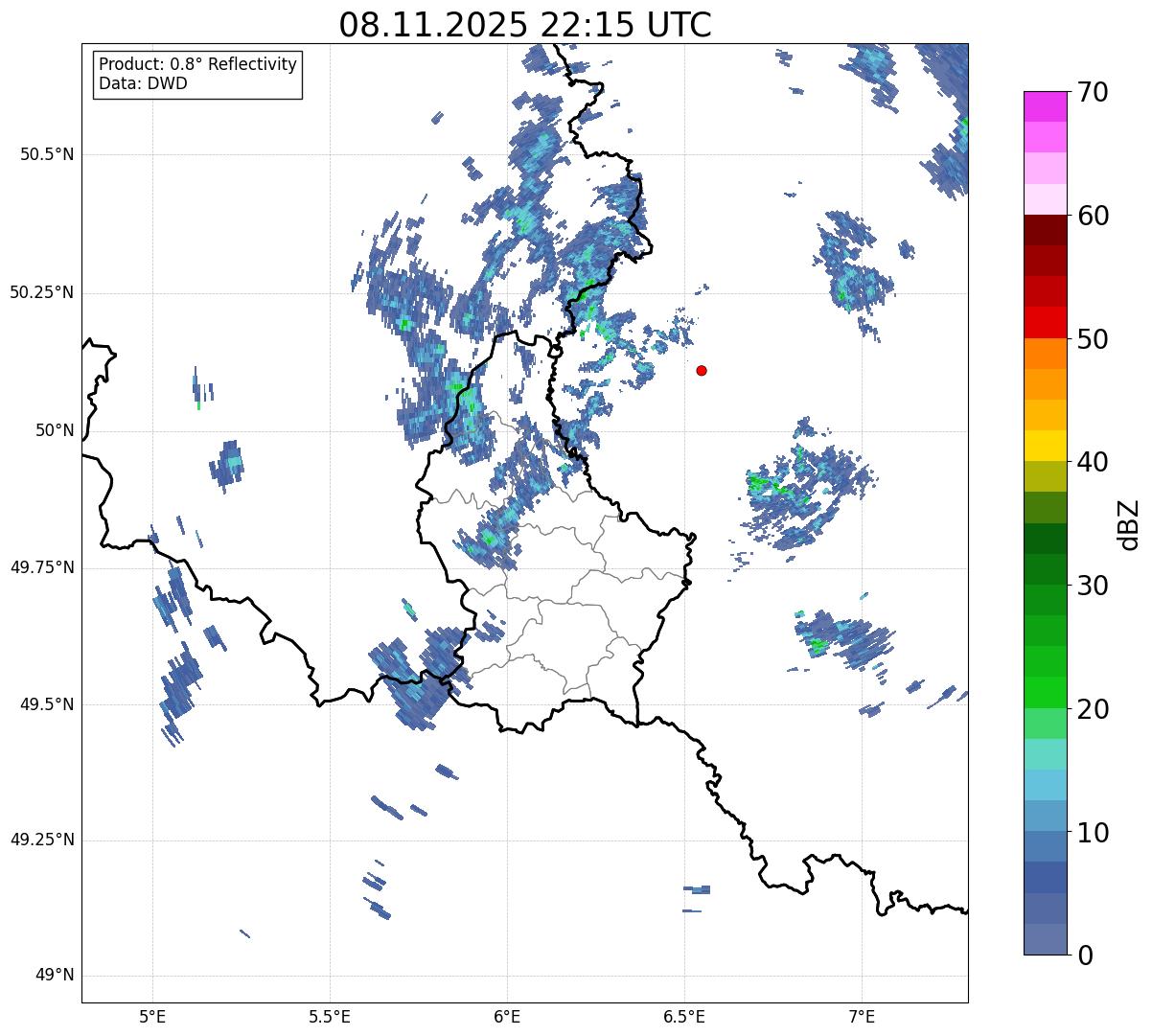1152x1036 pixels.
Task: Click the colorbar 0 tick label
Action: point(1084,955)
